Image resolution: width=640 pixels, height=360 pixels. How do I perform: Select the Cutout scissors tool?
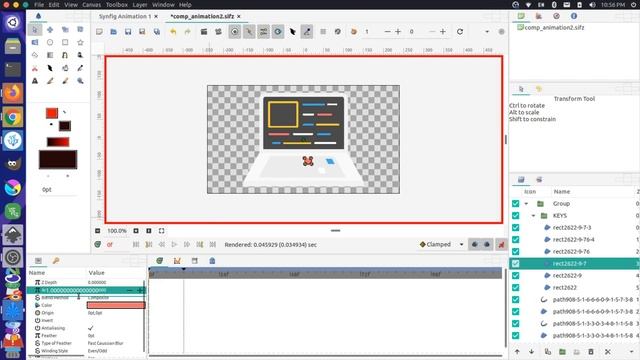coord(35,68)
